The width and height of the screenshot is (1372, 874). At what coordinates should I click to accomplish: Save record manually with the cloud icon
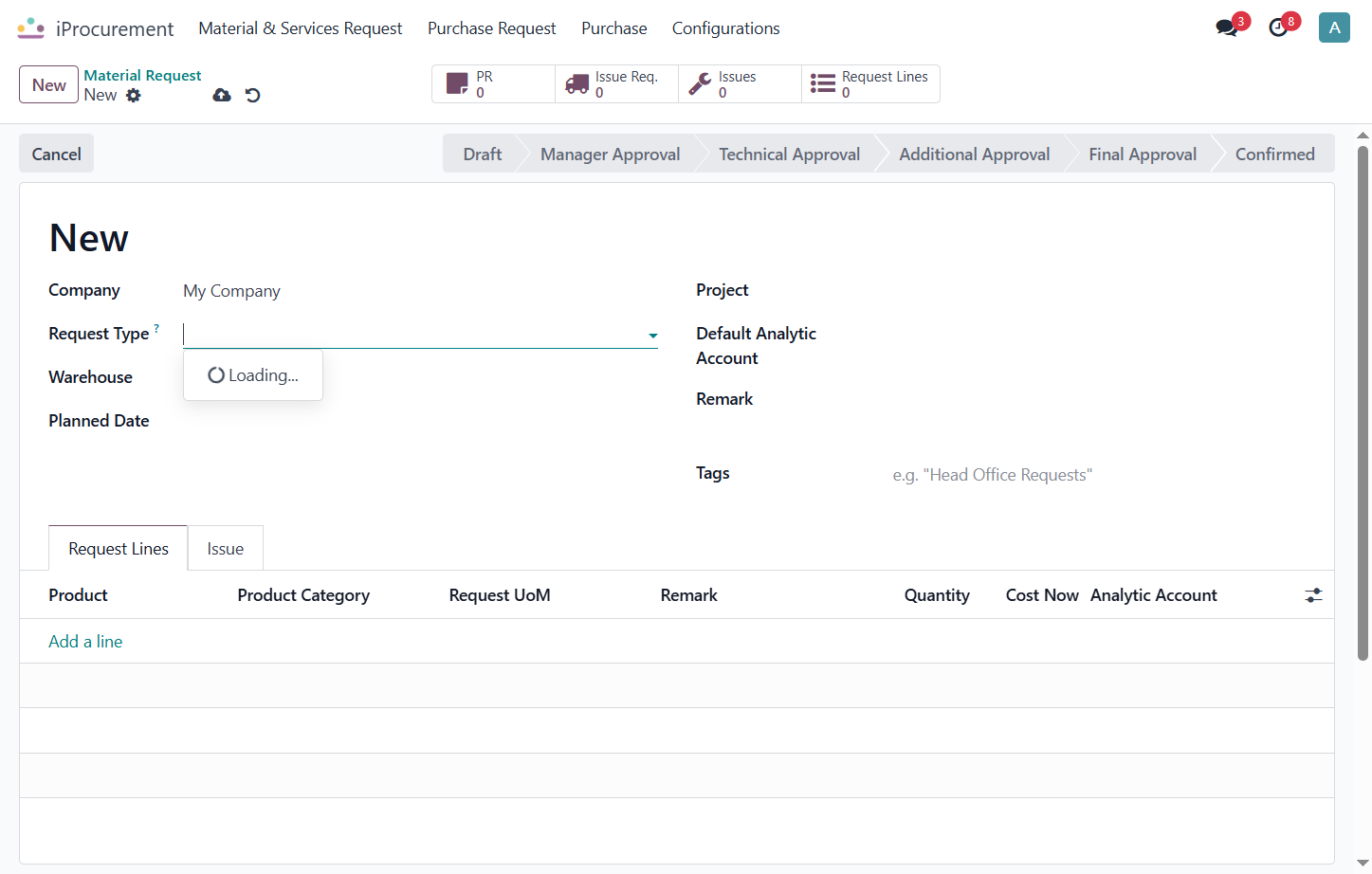point(222,95)
